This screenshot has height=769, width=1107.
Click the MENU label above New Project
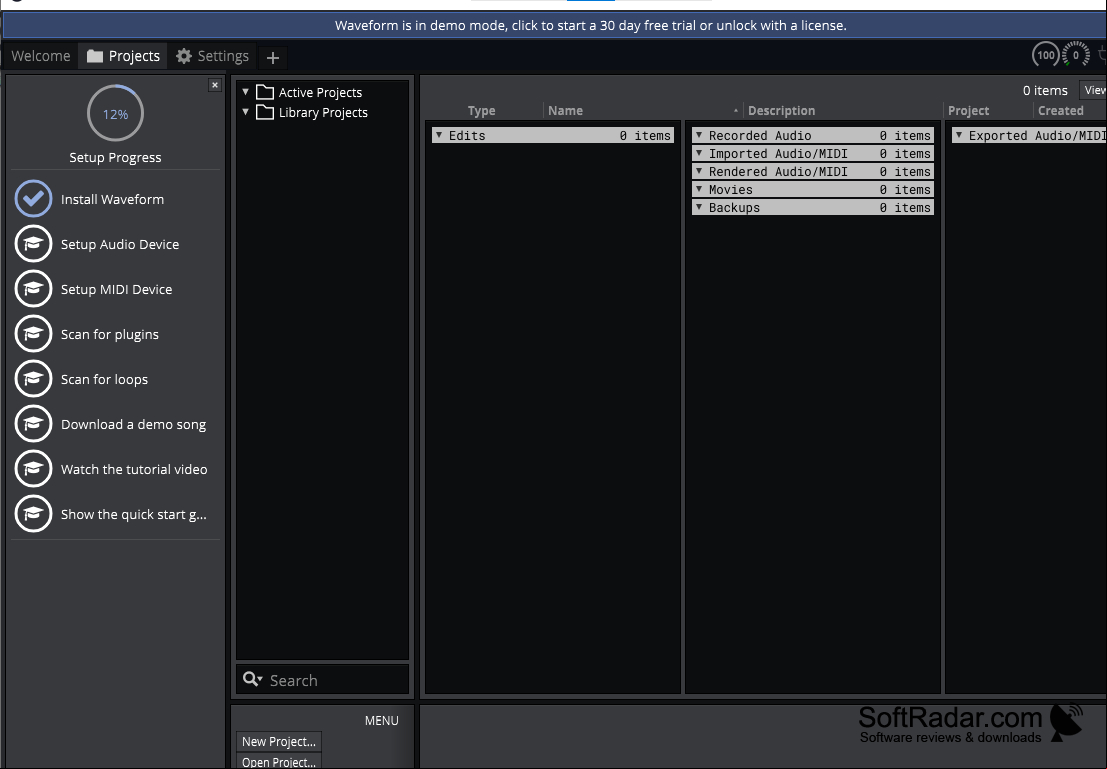tap(381, 720)
